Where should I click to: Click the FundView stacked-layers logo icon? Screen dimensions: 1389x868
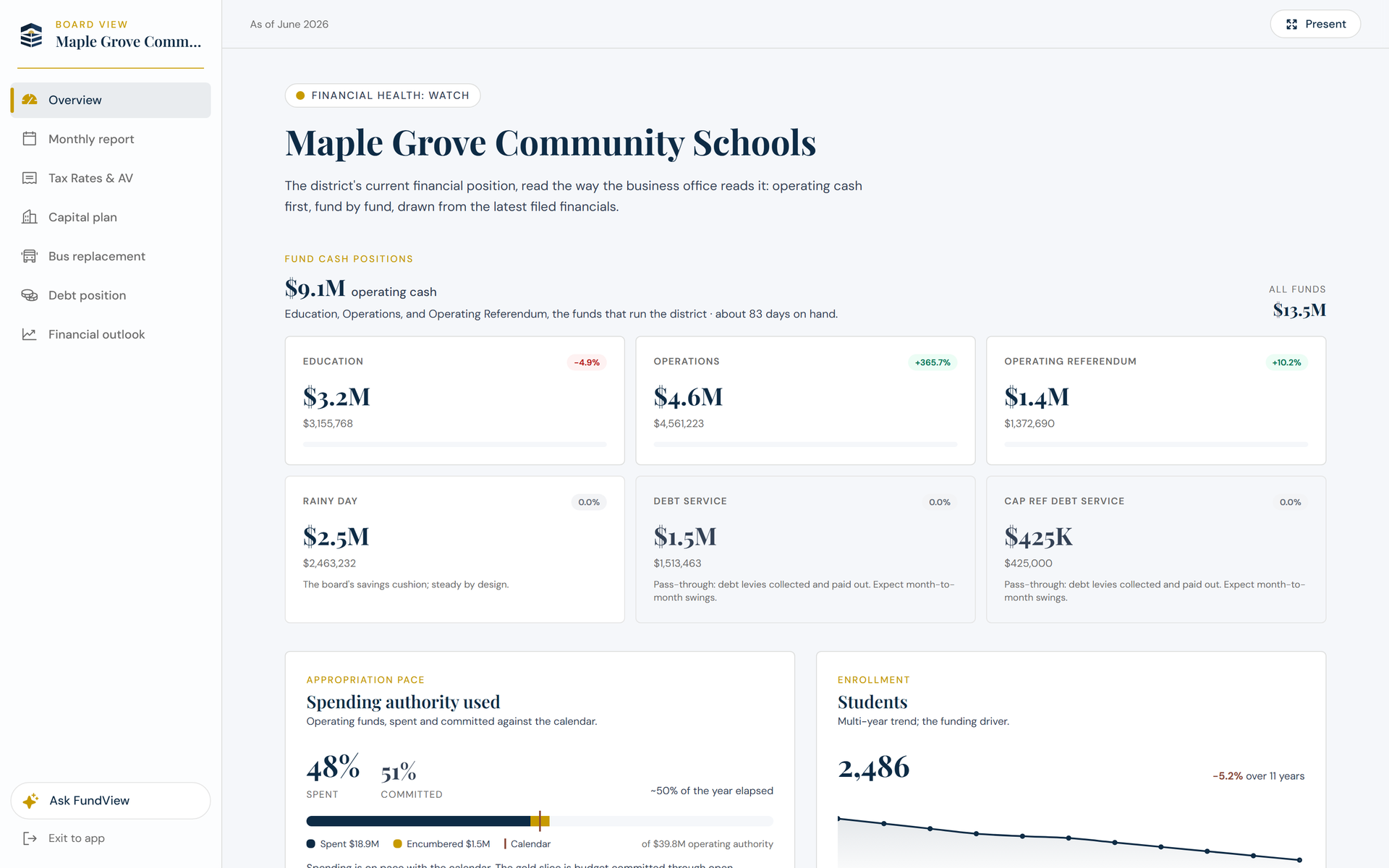click(31, 35)
